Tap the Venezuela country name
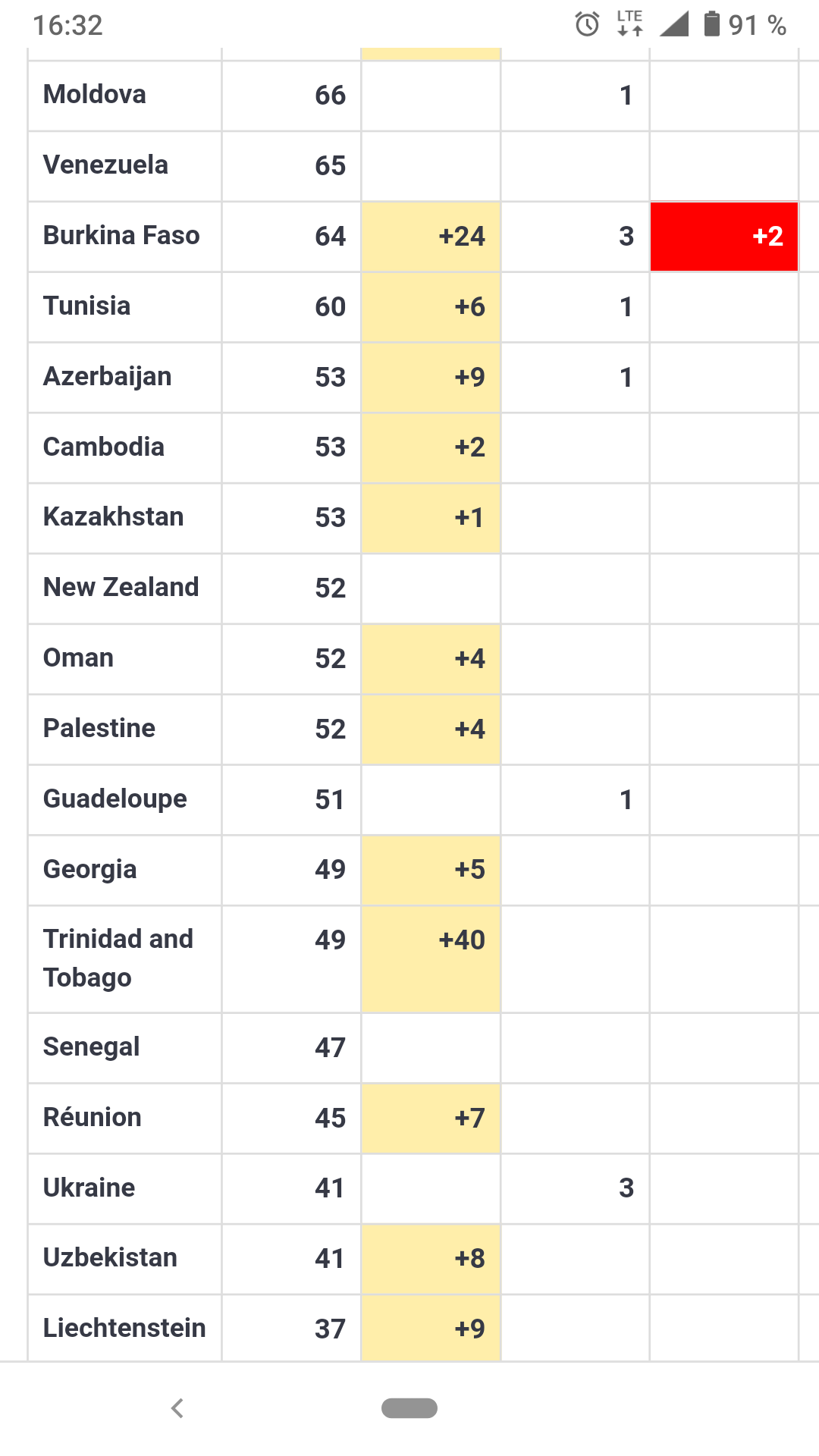The width and height of the screenshot is (819, 1456). [105, 165]
